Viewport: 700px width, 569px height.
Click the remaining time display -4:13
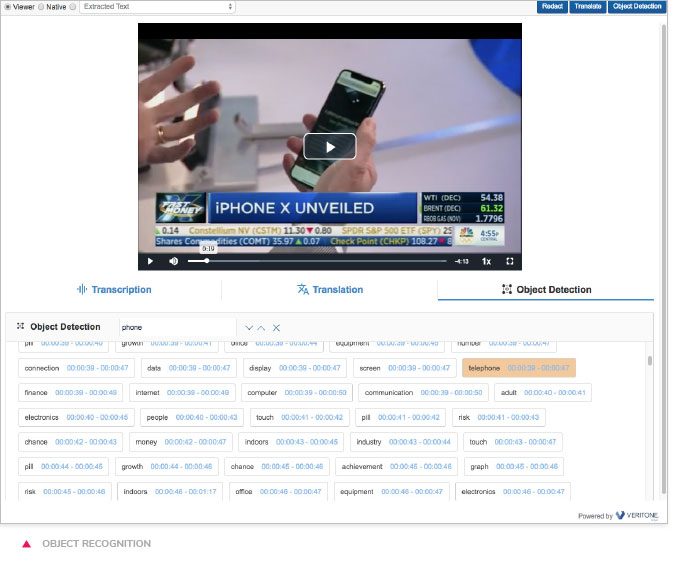462,262
